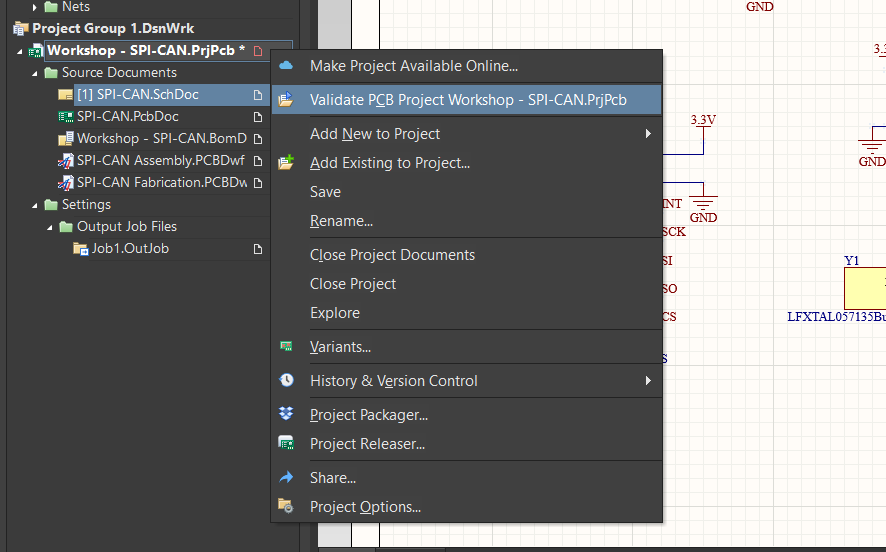The image size is (886, 552).
Task: Choose Project Packager
Action: coord(467,414)
